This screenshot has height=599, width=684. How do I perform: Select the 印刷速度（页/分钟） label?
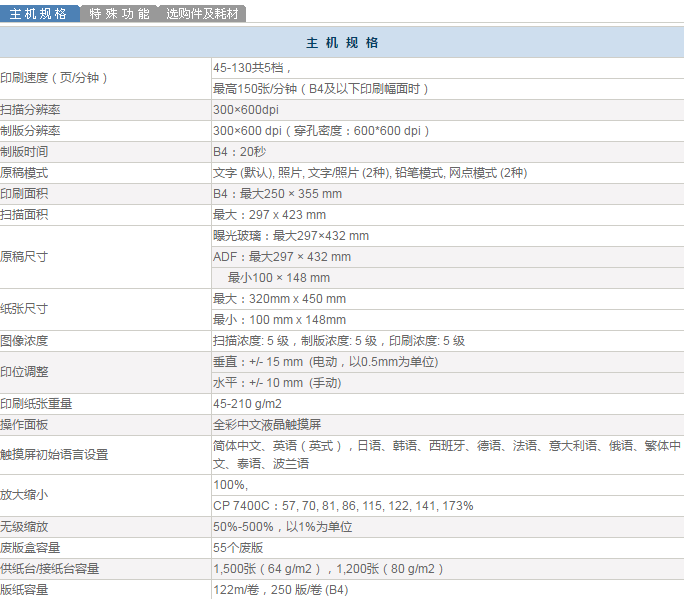tap(54, 78)
